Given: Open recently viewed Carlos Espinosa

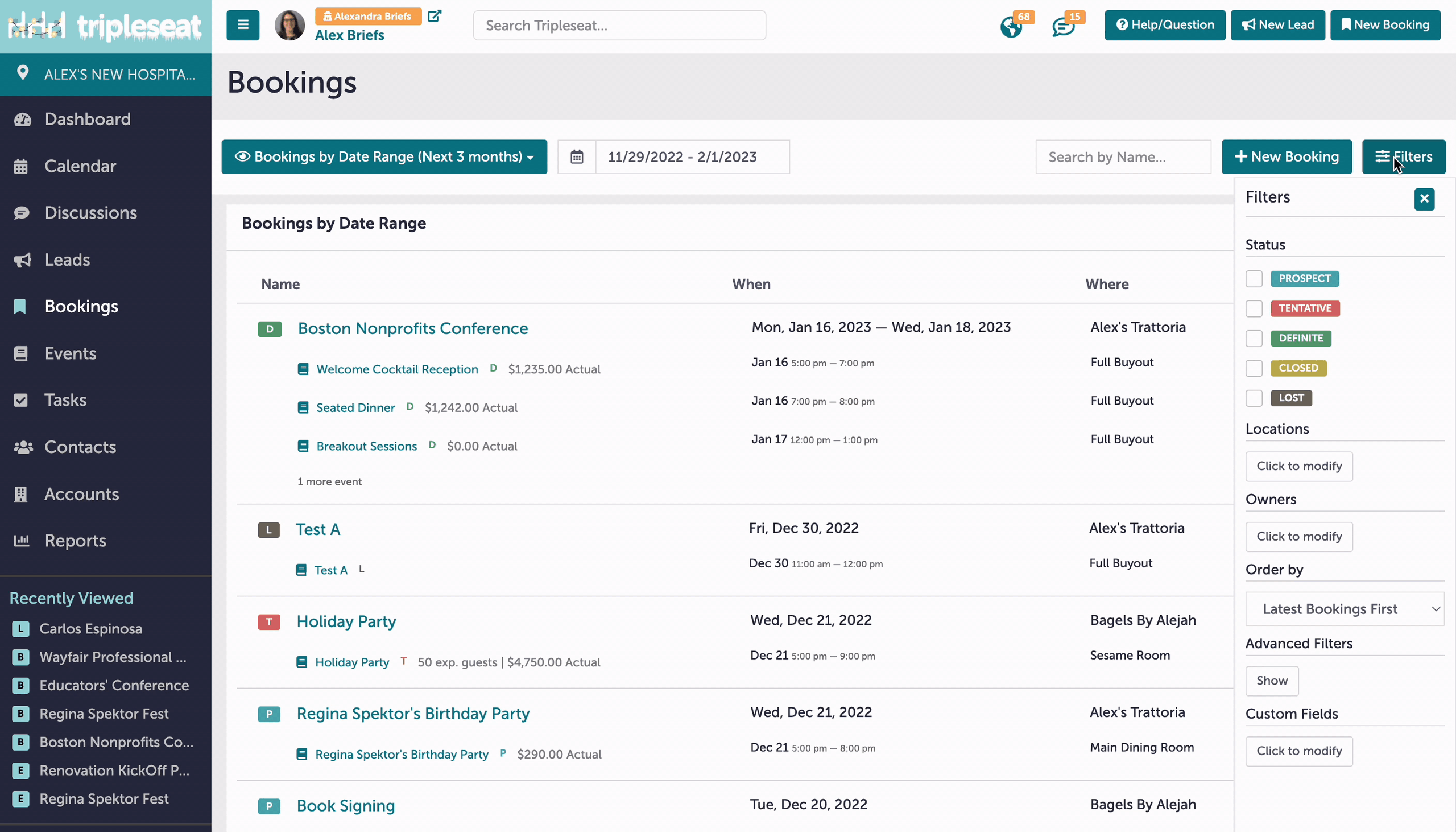Looking at the screenshot, I should pyautogui.click(x=91, y=629).
